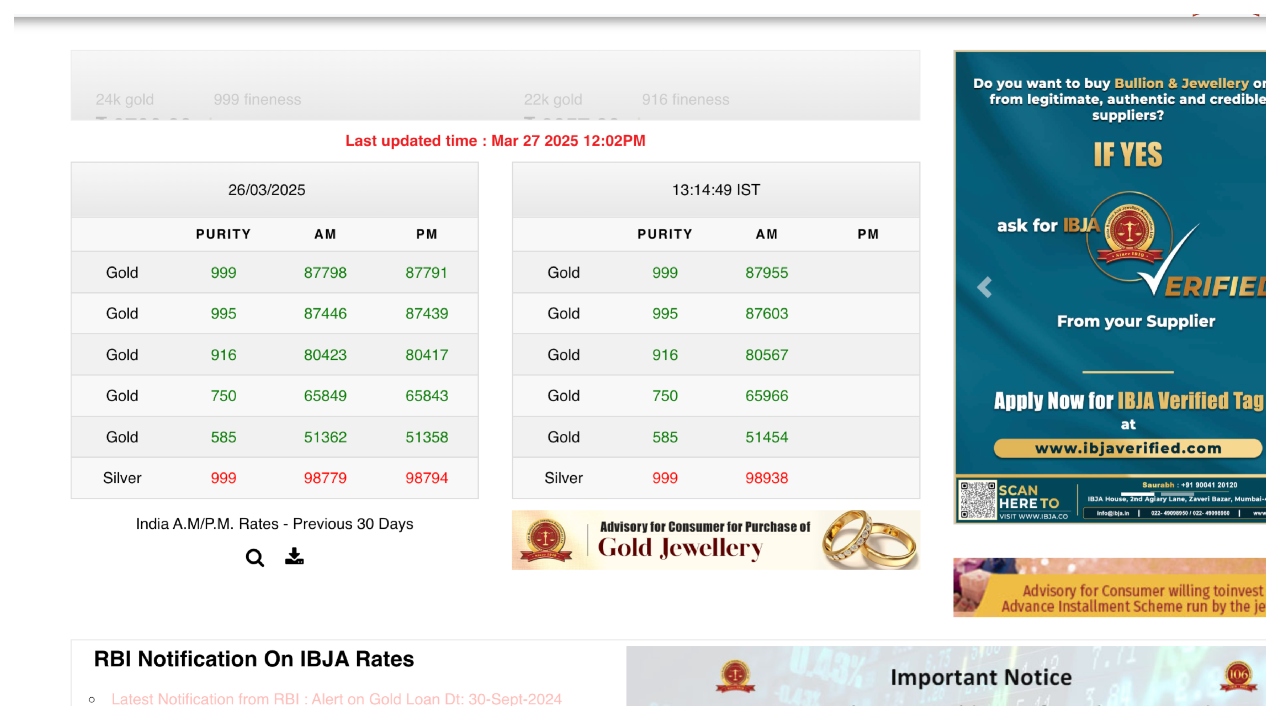
Task: Click the RBI Notification On IBJA Rates heading
Action: (254, 659)
